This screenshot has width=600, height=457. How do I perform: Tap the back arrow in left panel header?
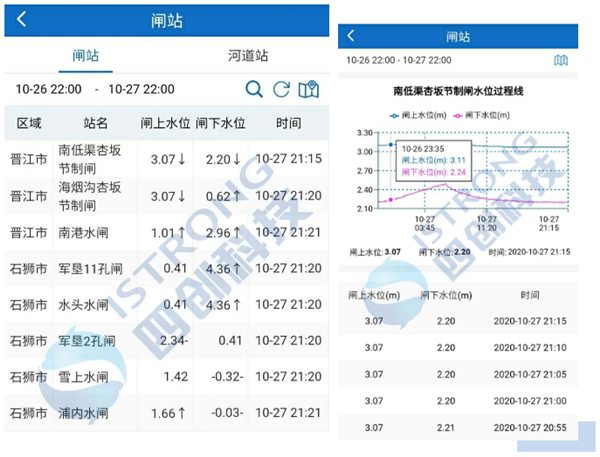22,20
